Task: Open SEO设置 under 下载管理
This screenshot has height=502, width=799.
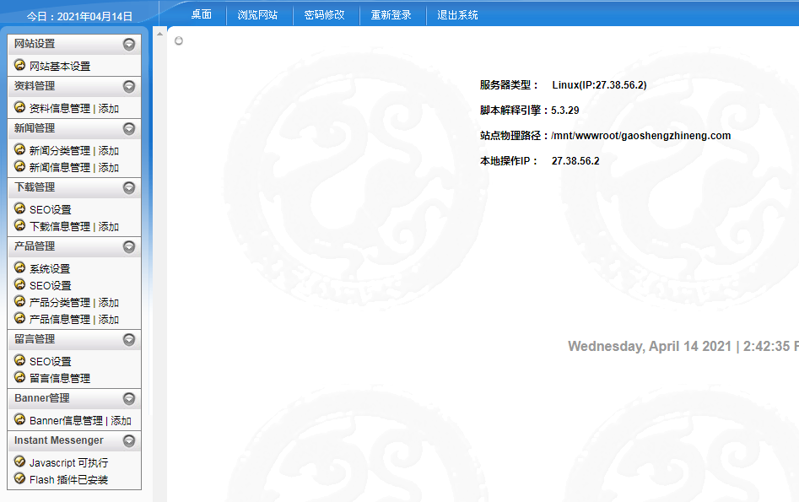Action: 50,210
